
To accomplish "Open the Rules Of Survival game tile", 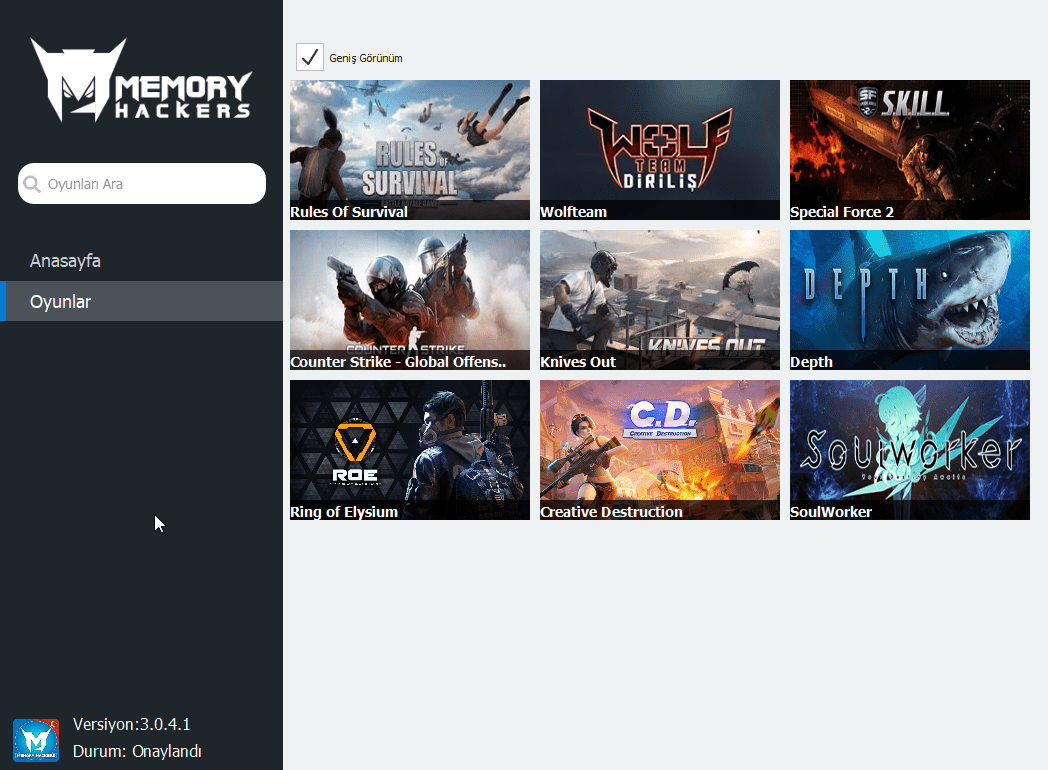I will tap(410, 150).
